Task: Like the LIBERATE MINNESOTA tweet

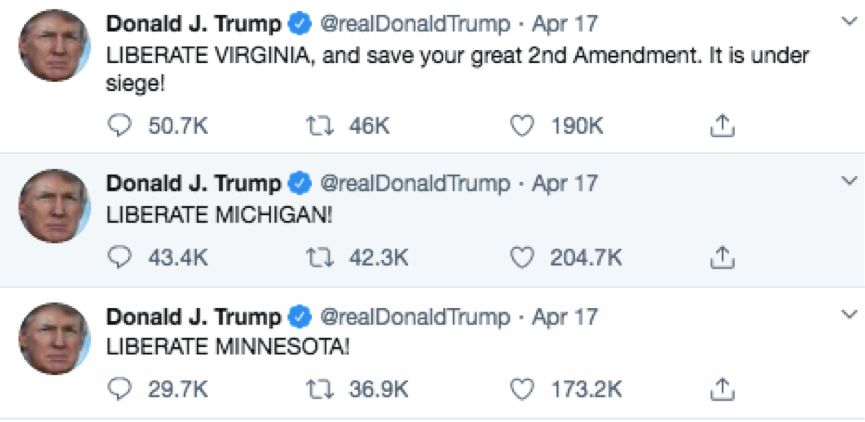Action: (522, 389)
